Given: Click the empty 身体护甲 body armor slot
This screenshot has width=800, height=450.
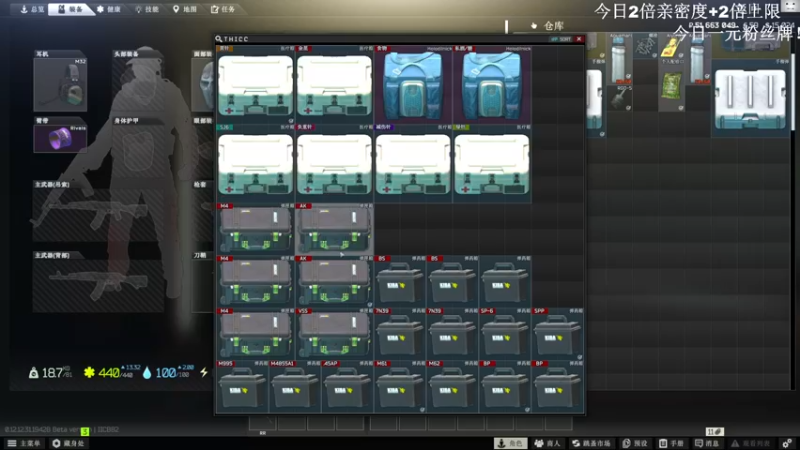Looking at the screenshot, I should pyautogui.click(x=138, y=151).
